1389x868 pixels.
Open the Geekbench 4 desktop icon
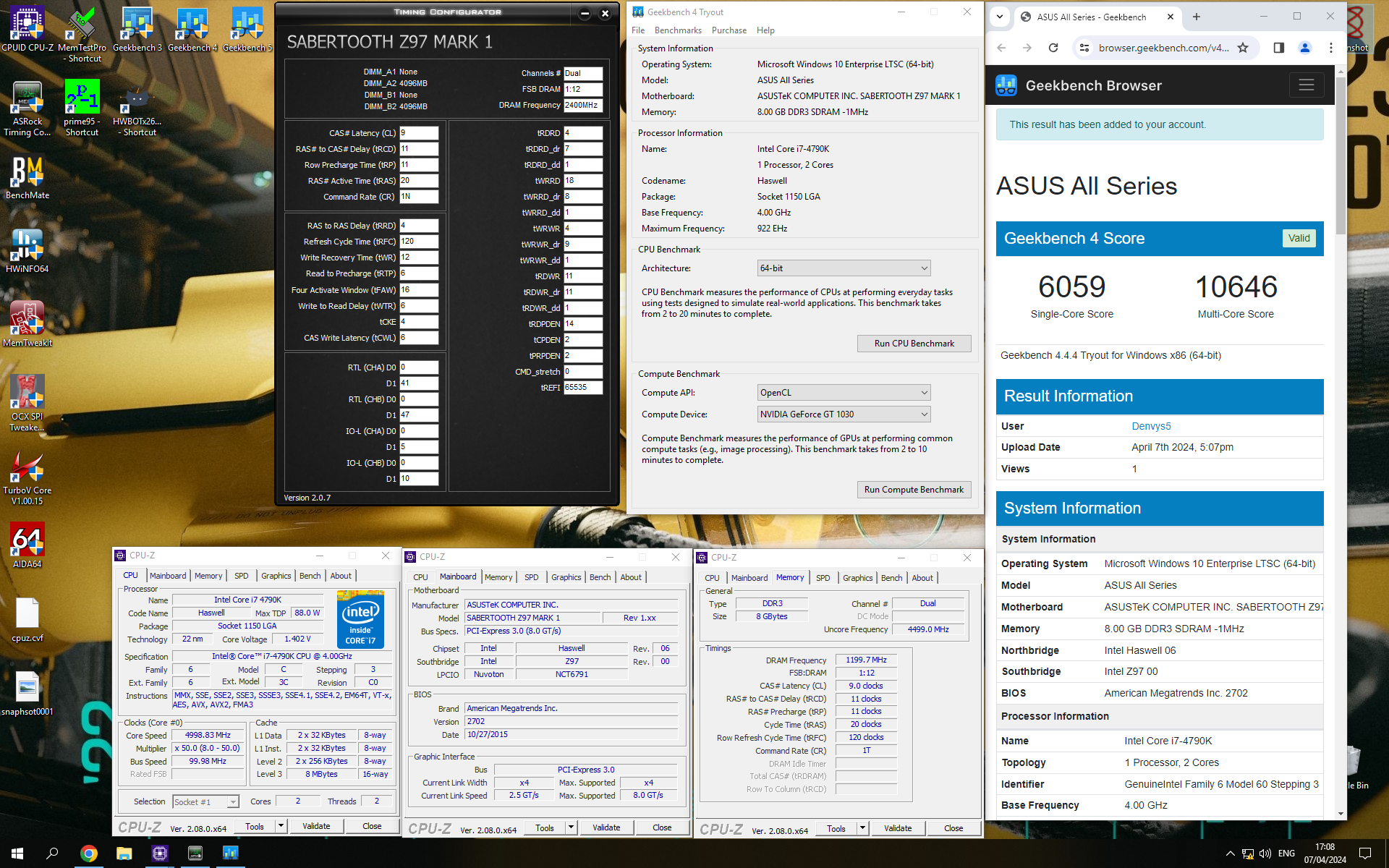click(192, 29)
